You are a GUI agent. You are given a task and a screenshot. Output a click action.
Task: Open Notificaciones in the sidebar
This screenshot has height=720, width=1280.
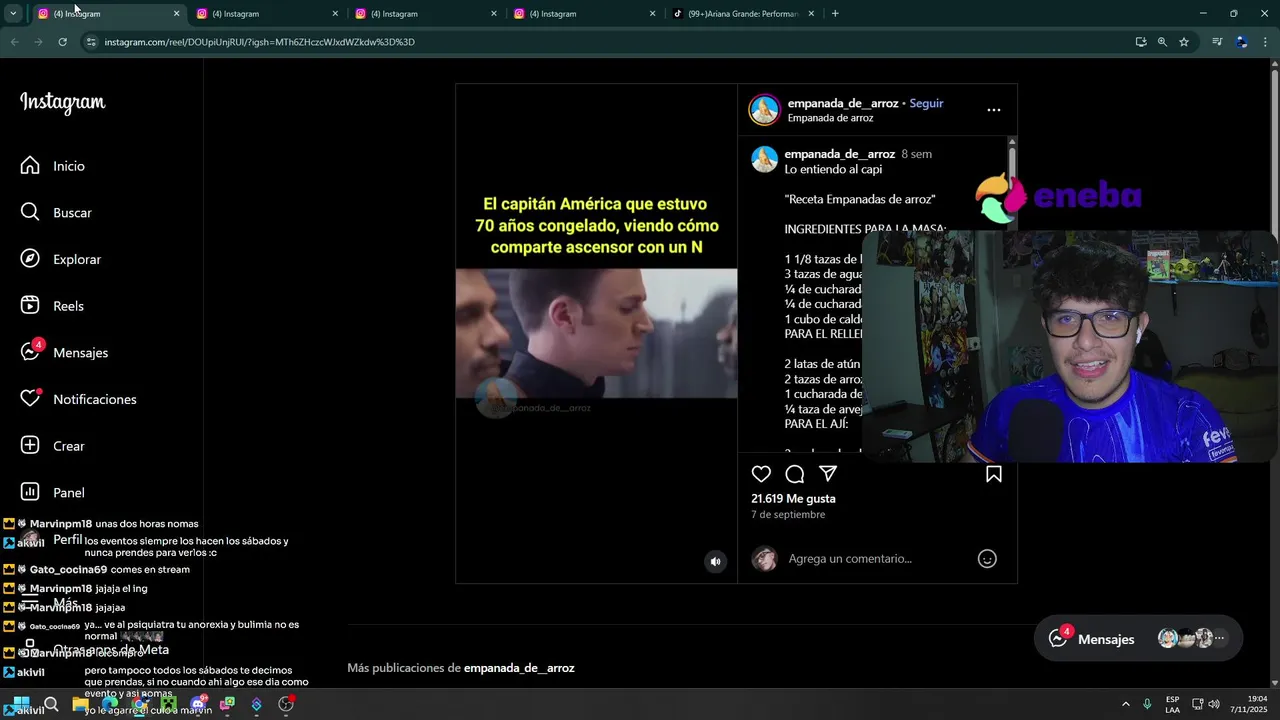[x=78, y=399]
